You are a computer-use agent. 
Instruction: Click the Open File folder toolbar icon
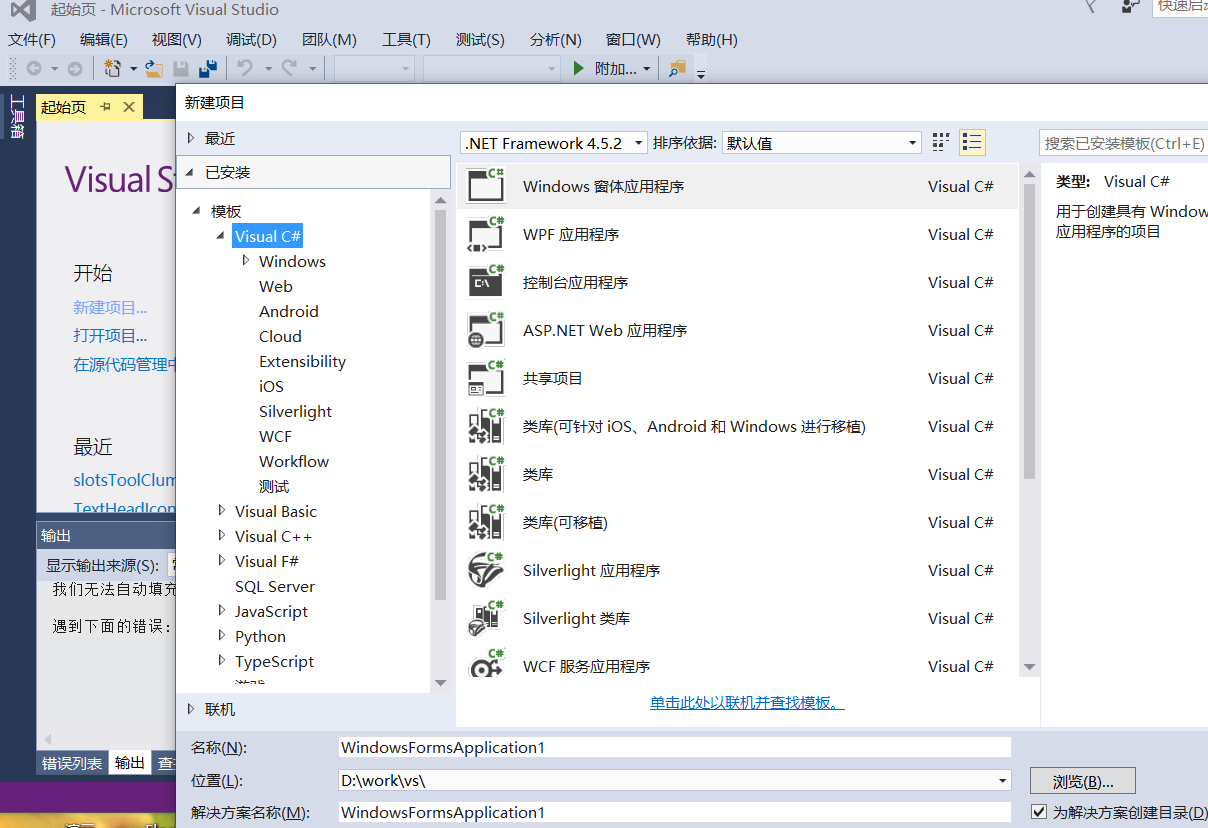coord(154,68)
